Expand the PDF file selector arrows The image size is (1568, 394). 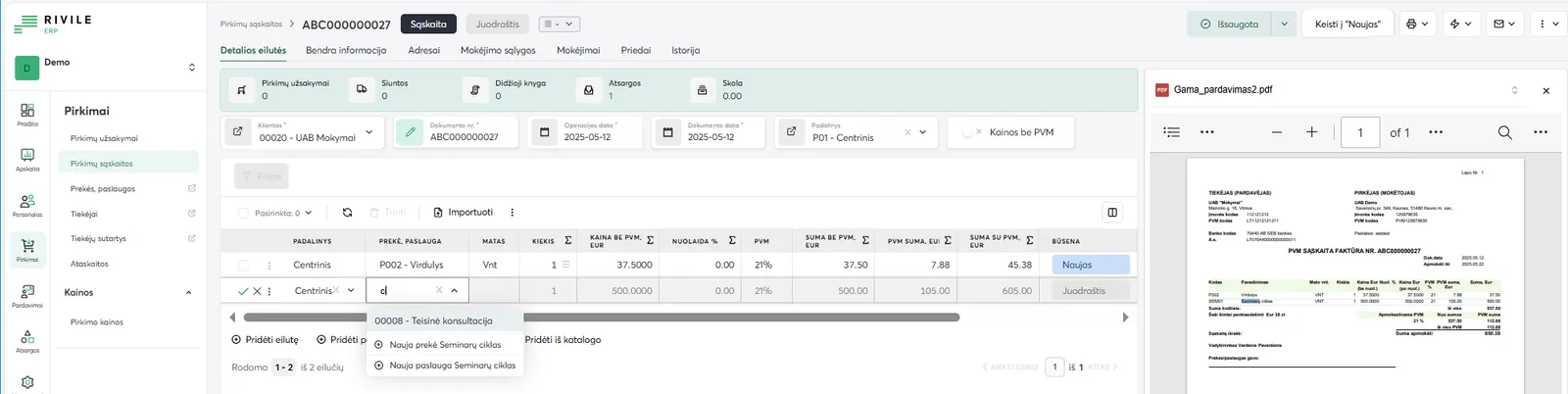(1514, 90)
